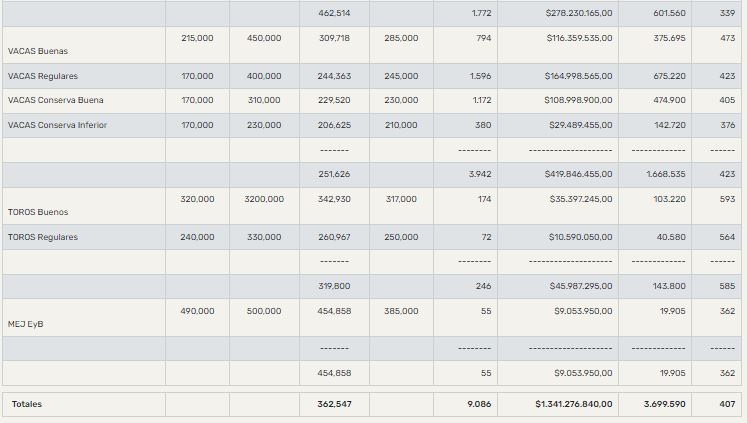This screenshot has height=423, width=747.
Task: Click the total head count 9.086
Action: click(x=479, y=404)
